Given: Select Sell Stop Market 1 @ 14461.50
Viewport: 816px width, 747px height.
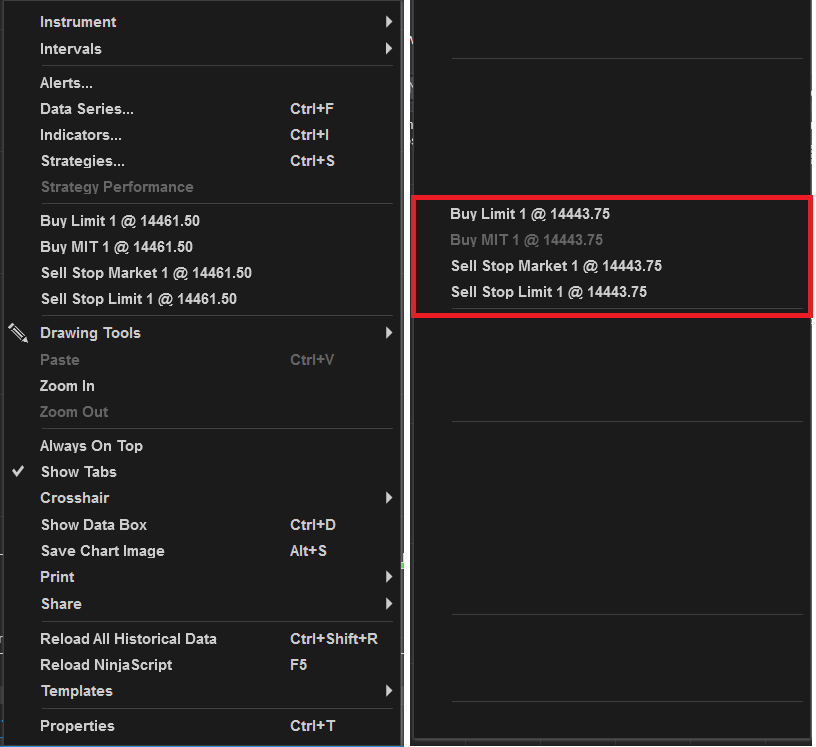Looking at the screenshot, I should pyautogui.click(x=146, y=273).
